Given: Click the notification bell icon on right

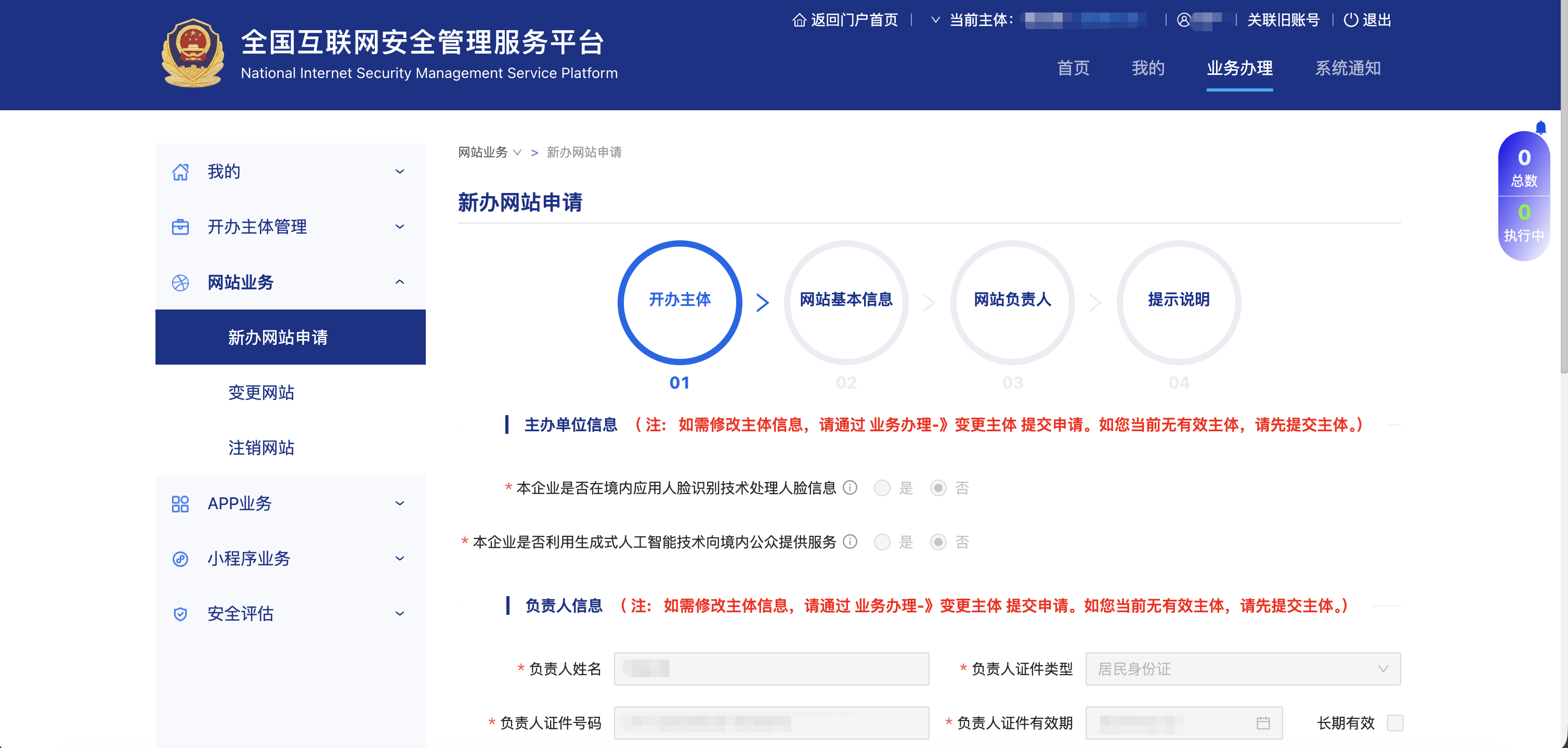Looking at the screenshot, I should tap(1540, 127).
